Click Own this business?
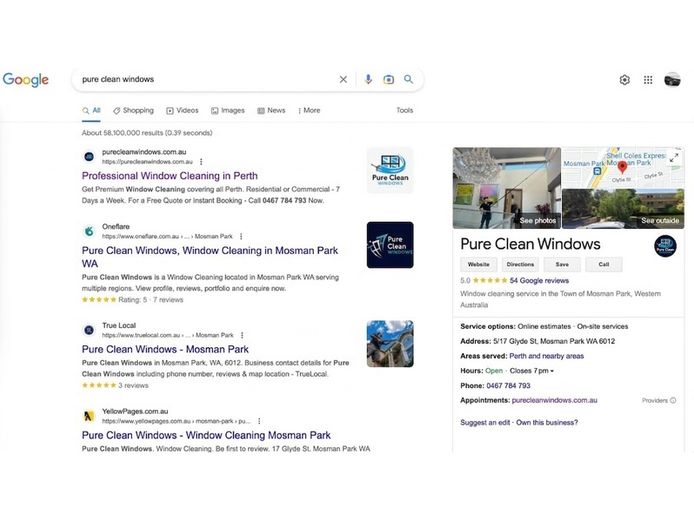This screenshot has width=694, height=522. point(547,422)
